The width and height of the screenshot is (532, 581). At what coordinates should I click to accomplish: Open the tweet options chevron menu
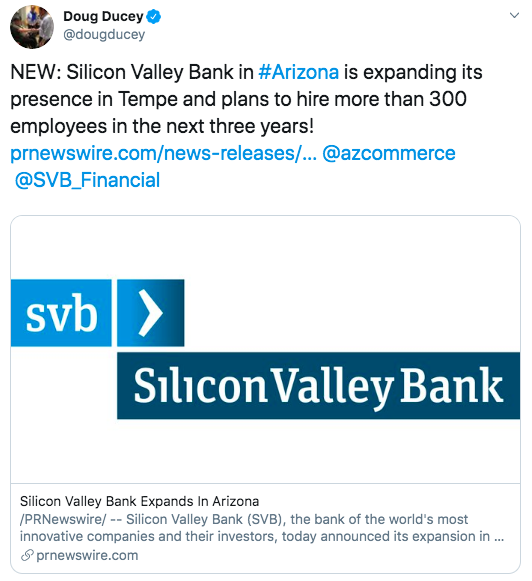tap(514, 15)
